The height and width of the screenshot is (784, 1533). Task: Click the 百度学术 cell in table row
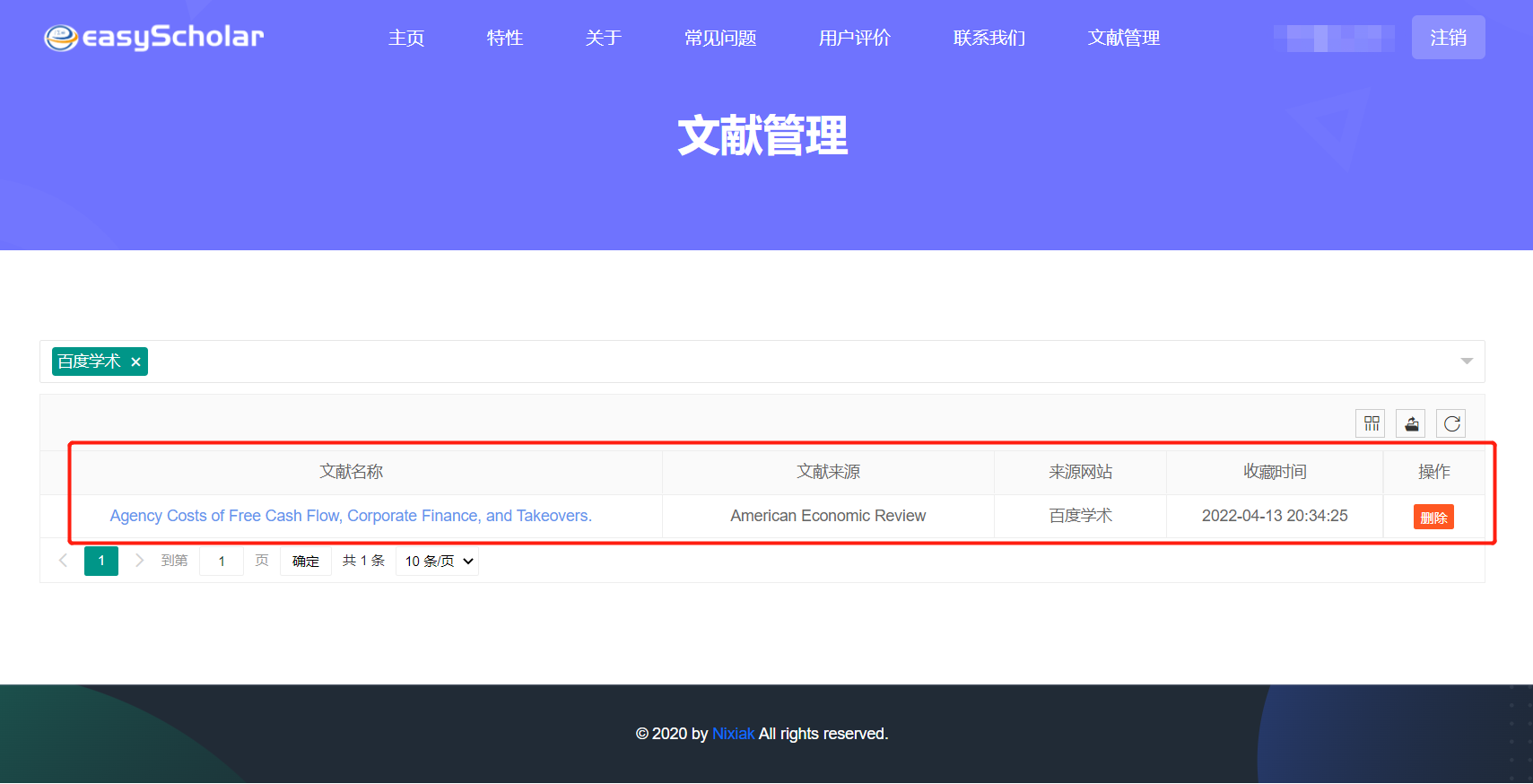click(1081, 516)
